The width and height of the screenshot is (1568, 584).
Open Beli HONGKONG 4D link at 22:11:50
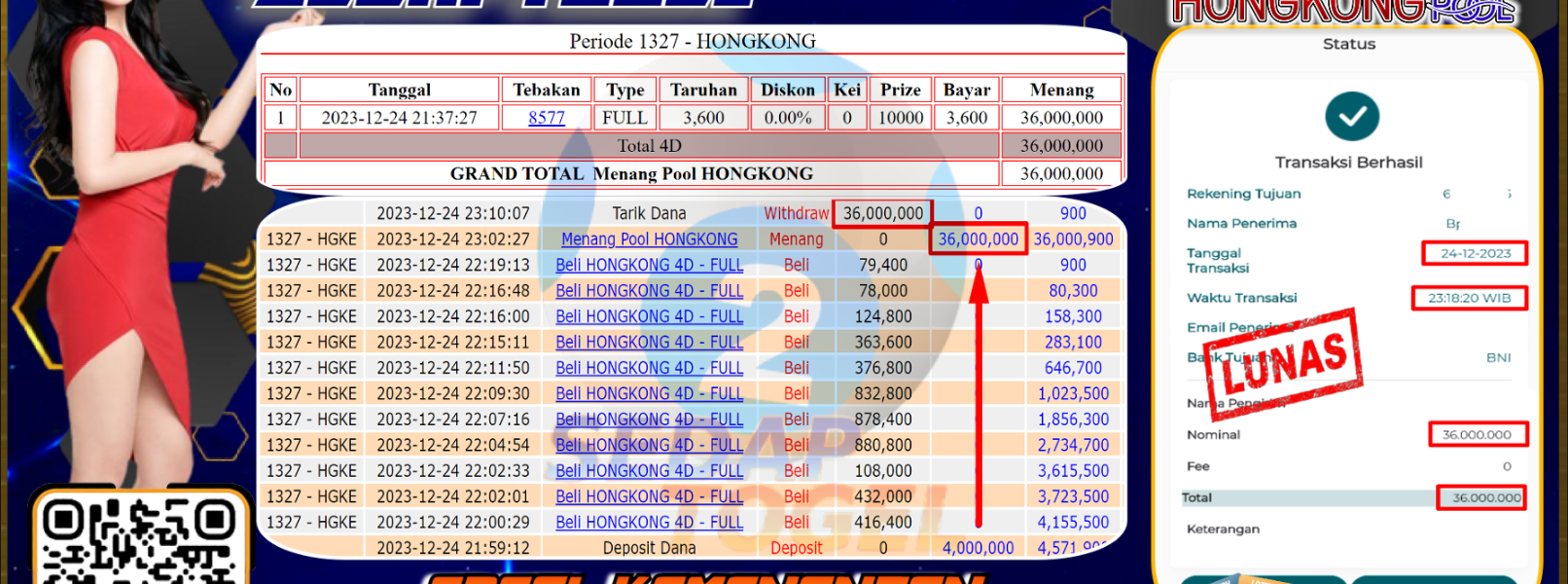click(649, 368)
